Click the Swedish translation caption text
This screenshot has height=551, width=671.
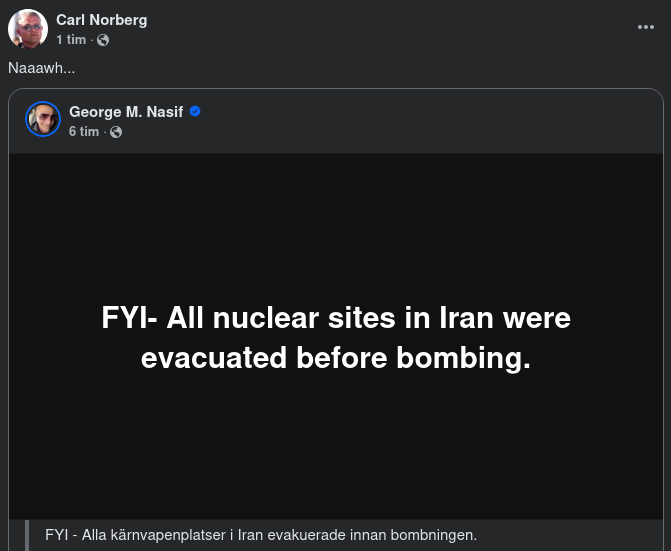(260, 535)
